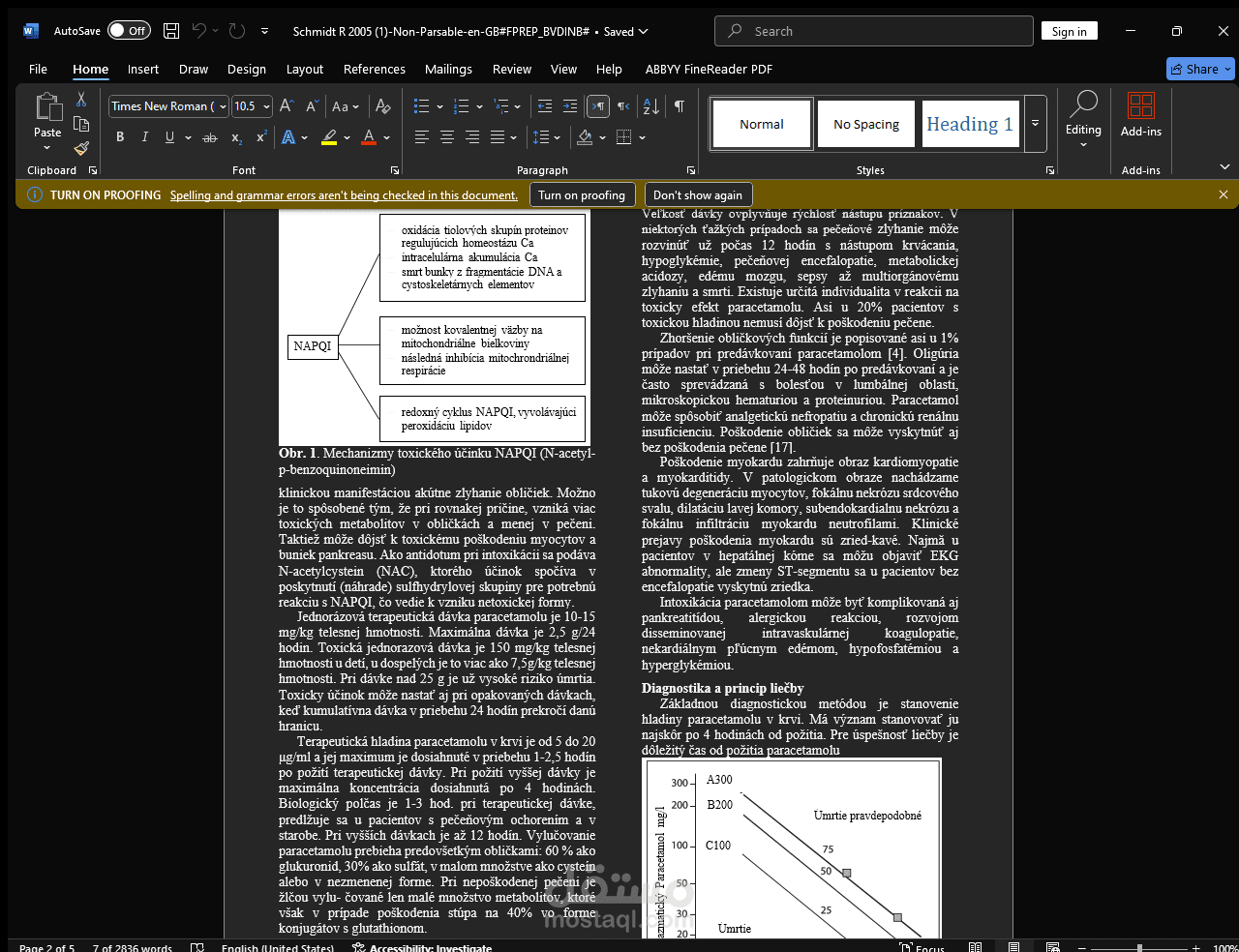Sort text with the A-Z sort icon
1239x952 pixels.
[x=651, y=106]
